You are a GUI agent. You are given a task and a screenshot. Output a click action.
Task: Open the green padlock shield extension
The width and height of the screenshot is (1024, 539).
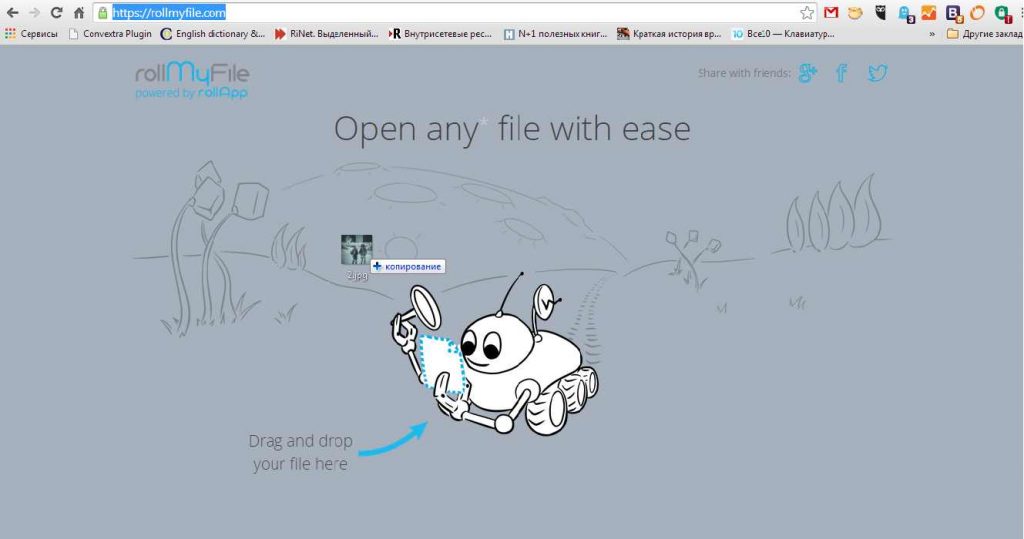(1002, 13)
